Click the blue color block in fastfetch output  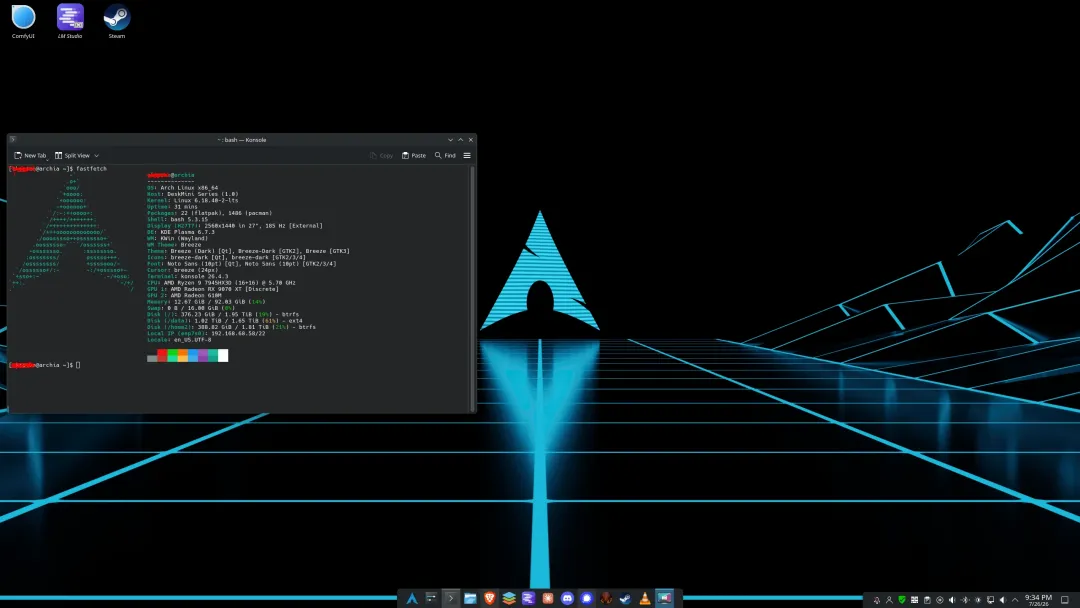193,355
